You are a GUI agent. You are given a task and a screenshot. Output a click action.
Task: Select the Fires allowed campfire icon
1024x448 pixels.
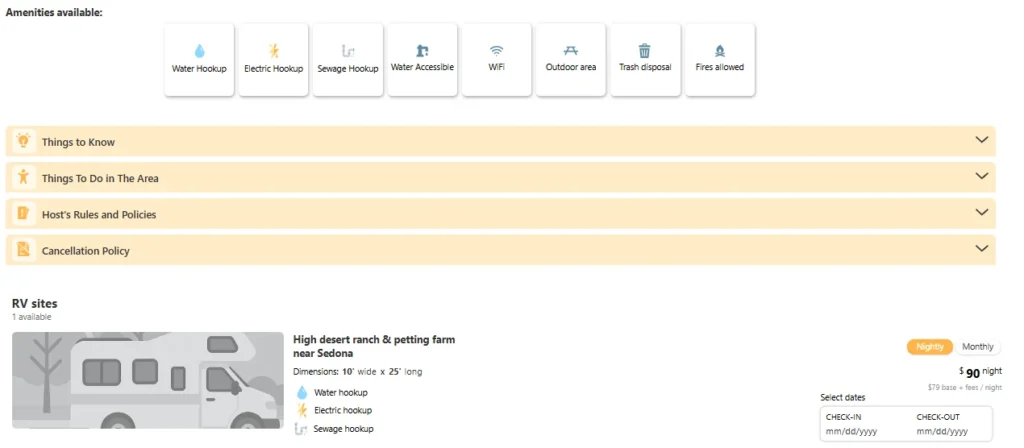[720, 51]
